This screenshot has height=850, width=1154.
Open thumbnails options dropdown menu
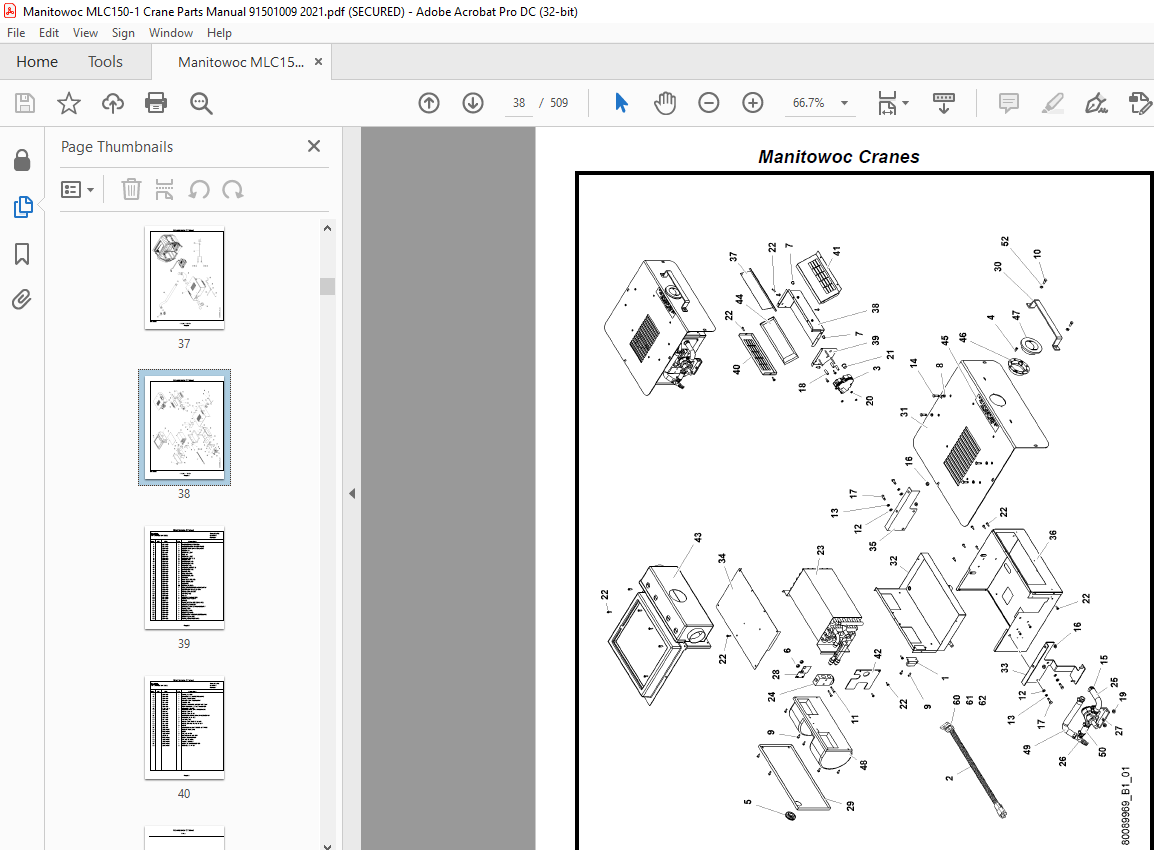[x=77, y=190]
